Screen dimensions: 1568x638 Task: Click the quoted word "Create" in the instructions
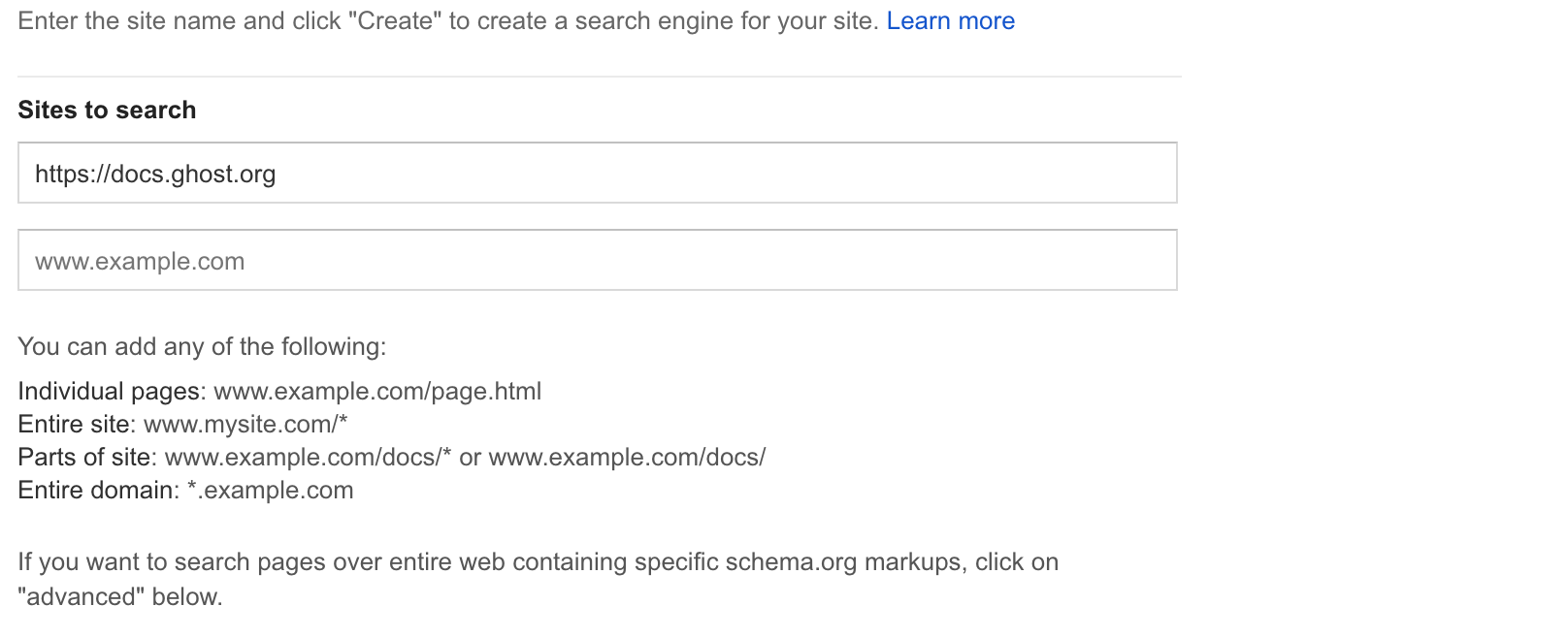pyautogui.click(x=394, y=21)
